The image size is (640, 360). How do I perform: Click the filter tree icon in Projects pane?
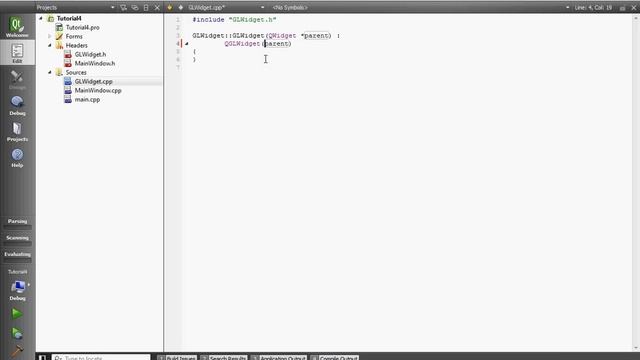click(123, 7)
